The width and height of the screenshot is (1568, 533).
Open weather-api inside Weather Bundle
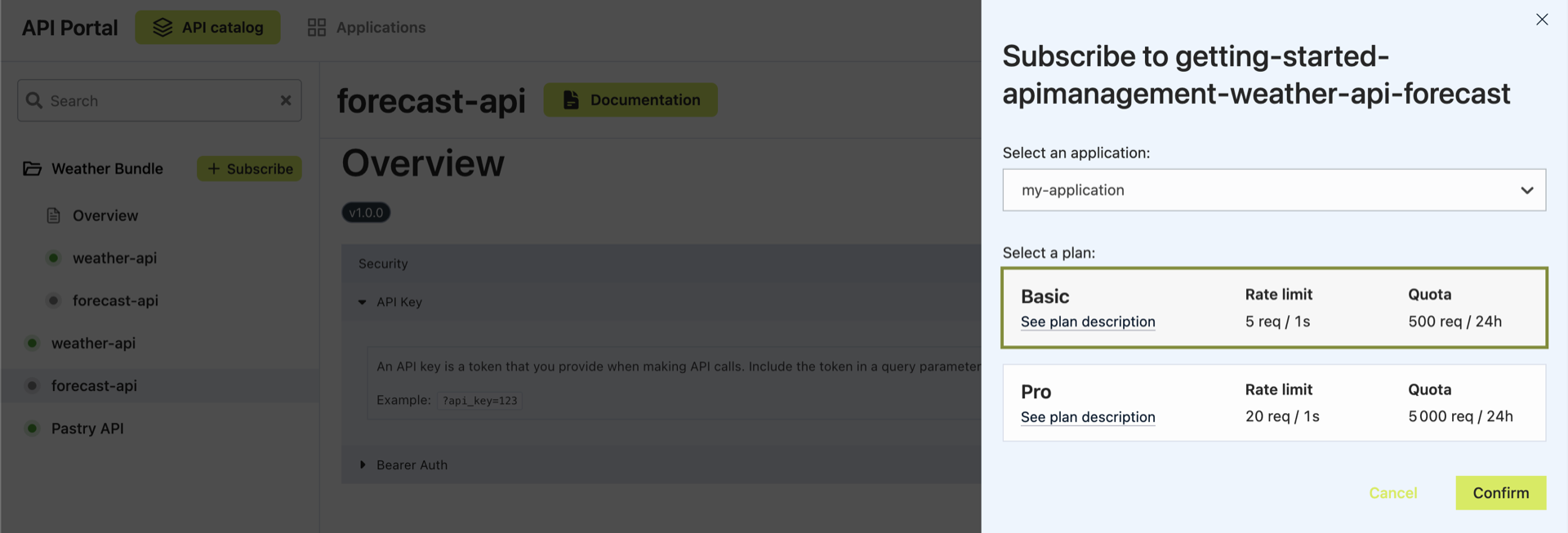point(114,258)
